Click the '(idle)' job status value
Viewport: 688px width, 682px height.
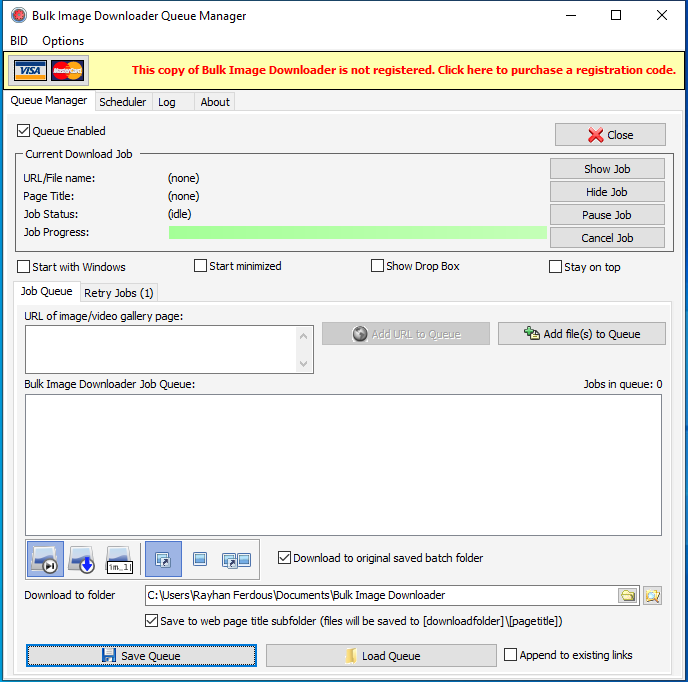179,214
